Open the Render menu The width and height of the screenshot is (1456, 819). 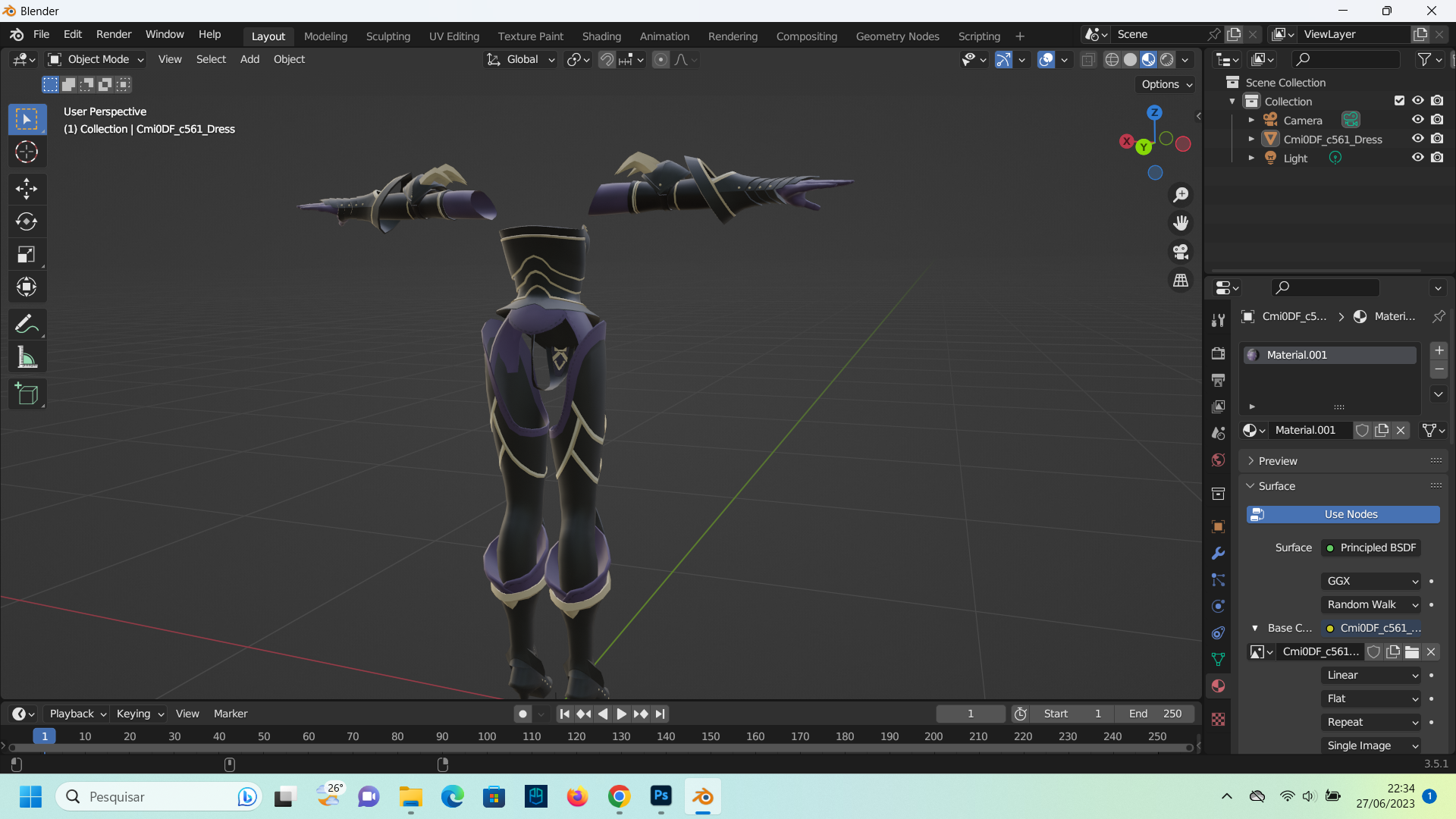(114, 34)
